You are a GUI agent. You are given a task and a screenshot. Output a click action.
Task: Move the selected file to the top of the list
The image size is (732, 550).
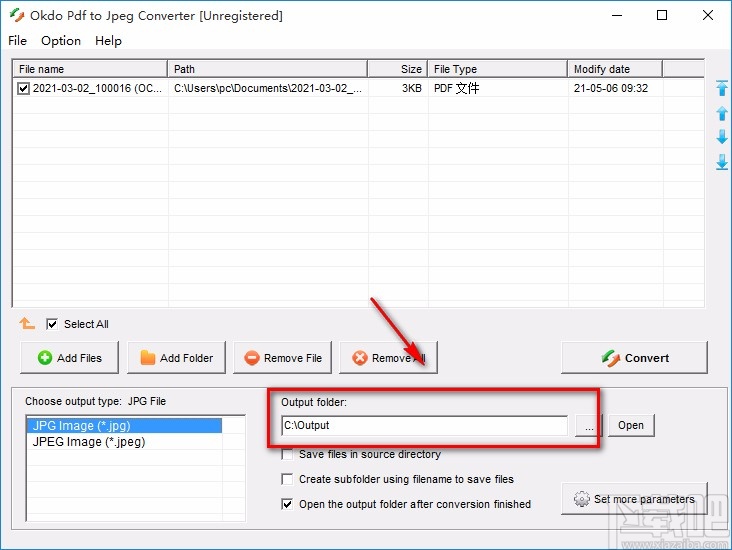[722, 88]
